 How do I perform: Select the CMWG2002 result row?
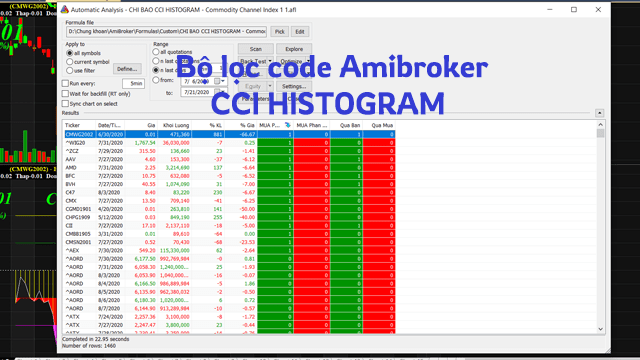pyautogui.click(x=229, y=134)
